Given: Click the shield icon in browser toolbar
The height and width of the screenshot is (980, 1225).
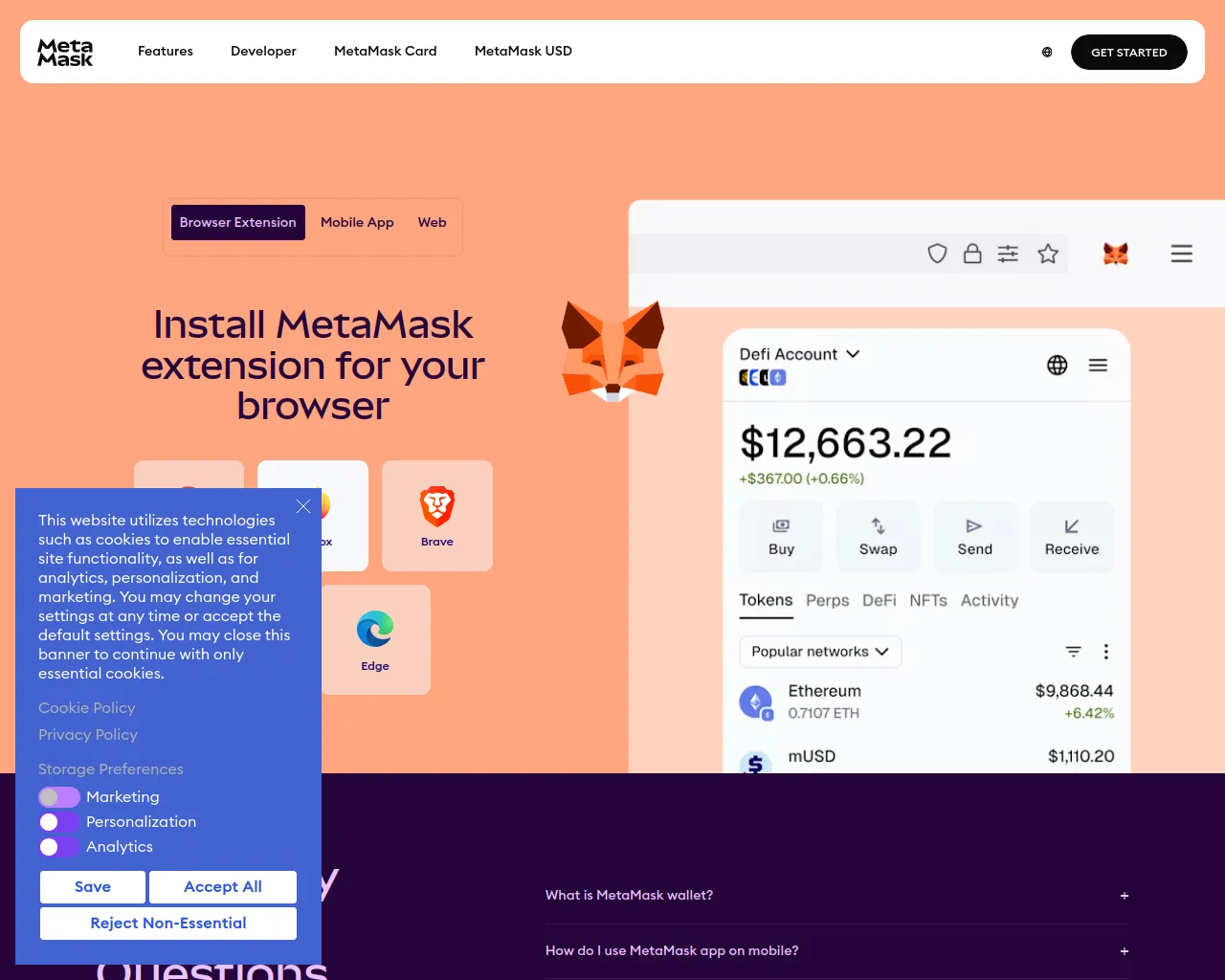Looking at the screenshot, I should [938, 254].
